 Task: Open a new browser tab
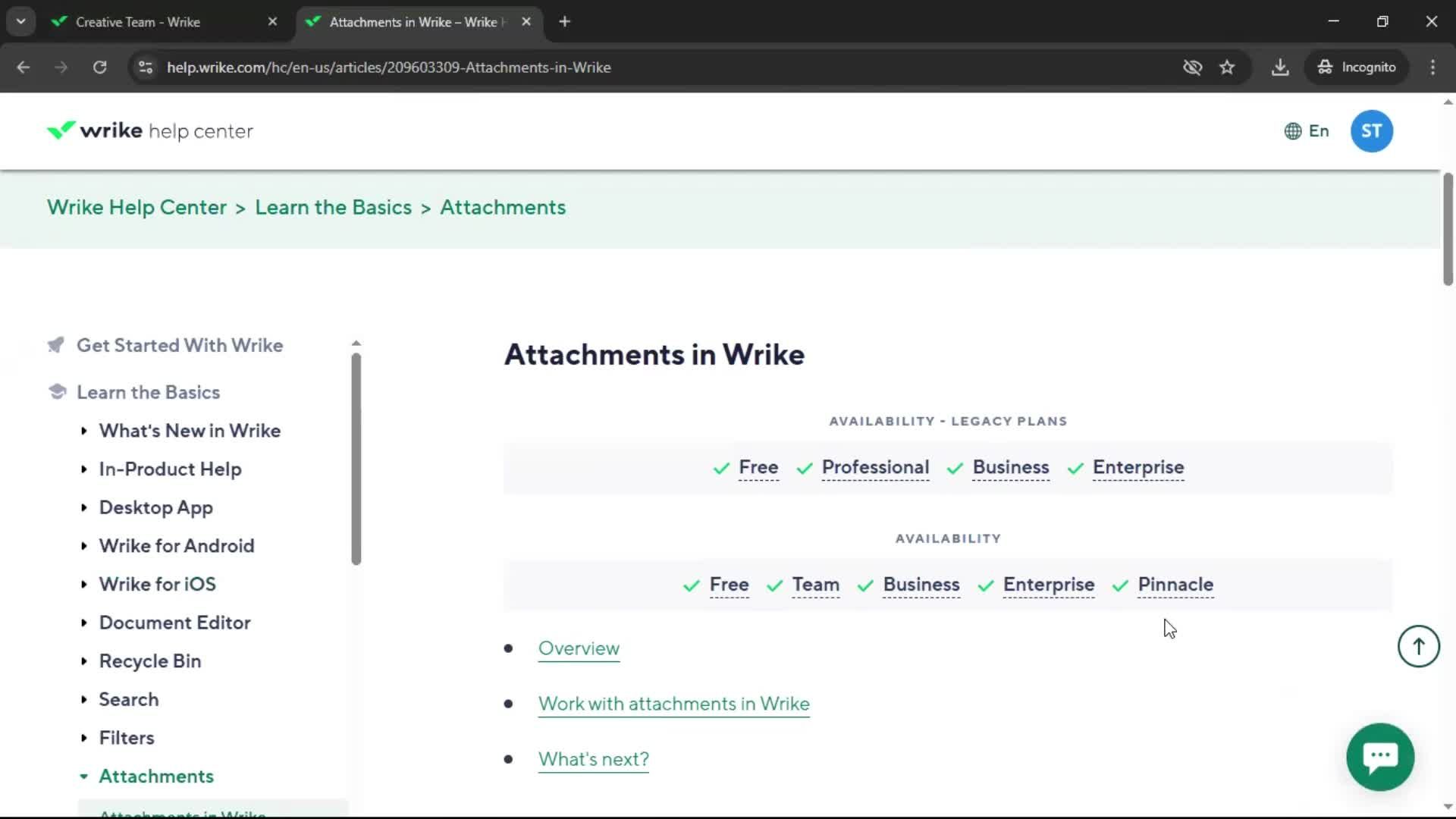564,22
